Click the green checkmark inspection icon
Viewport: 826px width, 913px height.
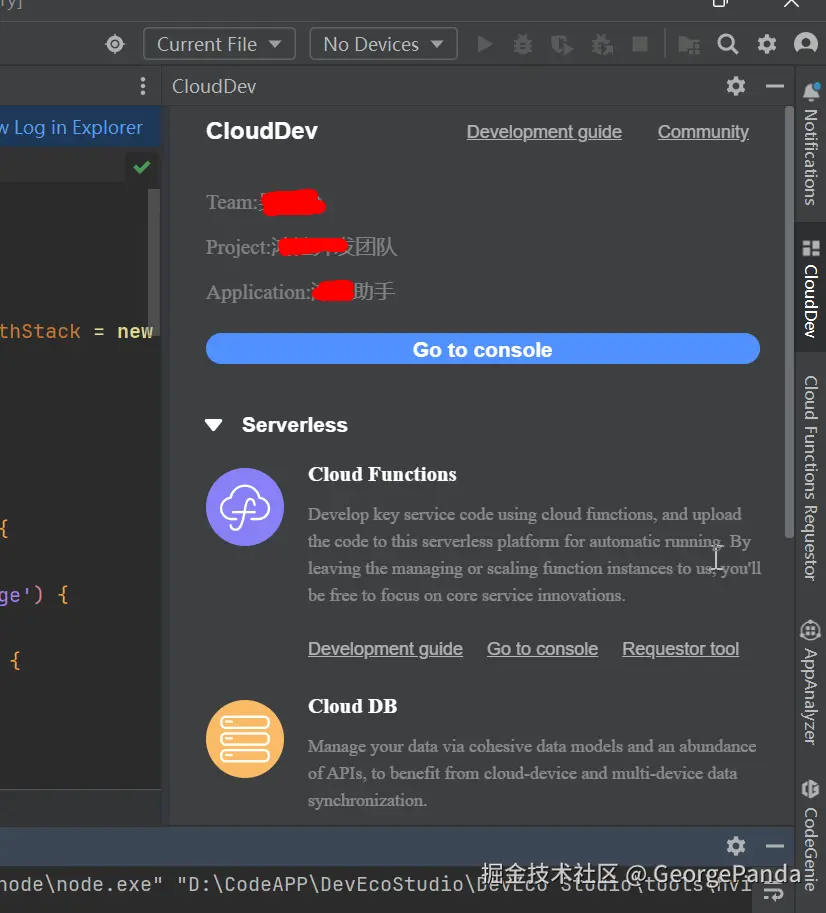[141, 167]
